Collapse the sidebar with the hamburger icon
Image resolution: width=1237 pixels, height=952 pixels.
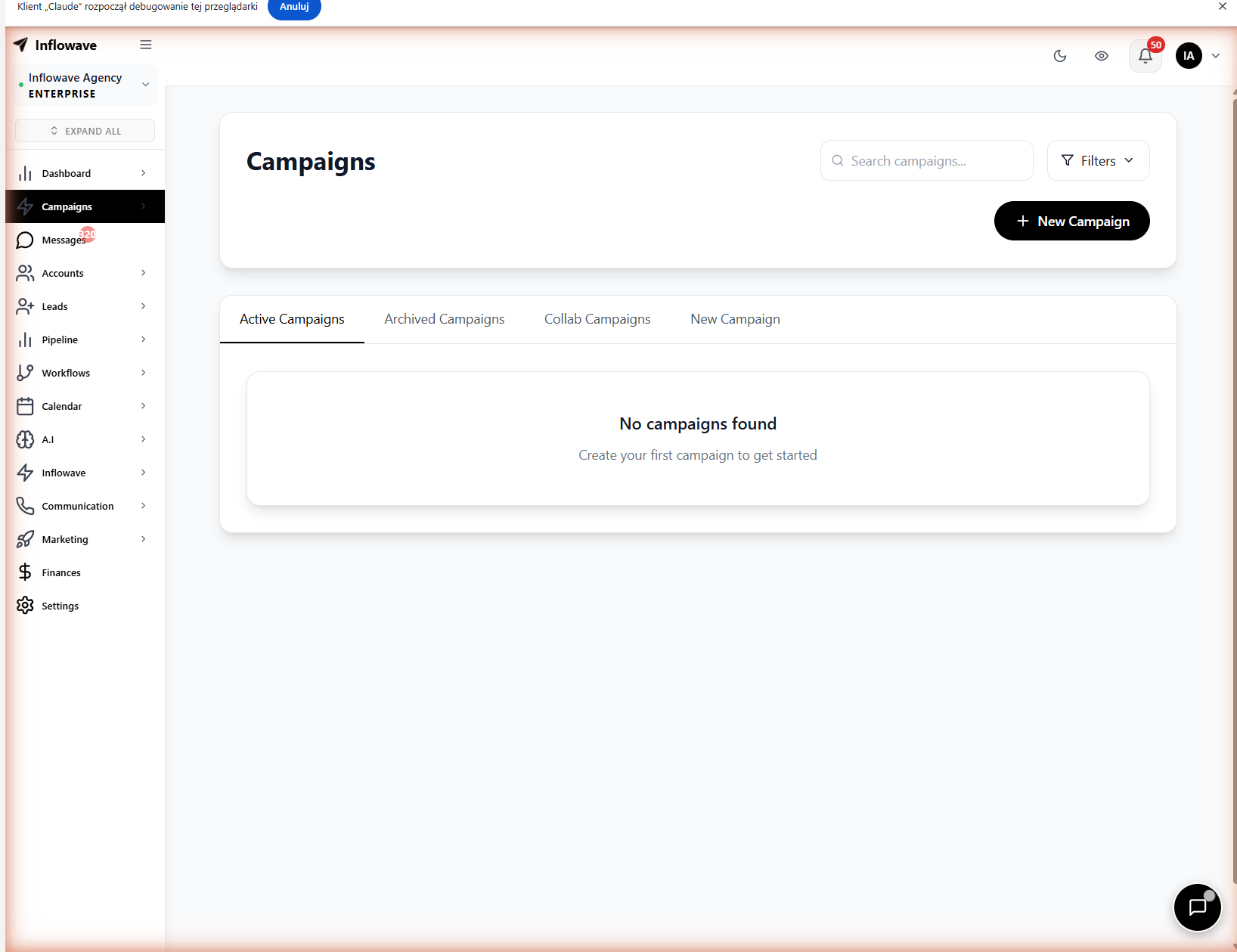146,45
